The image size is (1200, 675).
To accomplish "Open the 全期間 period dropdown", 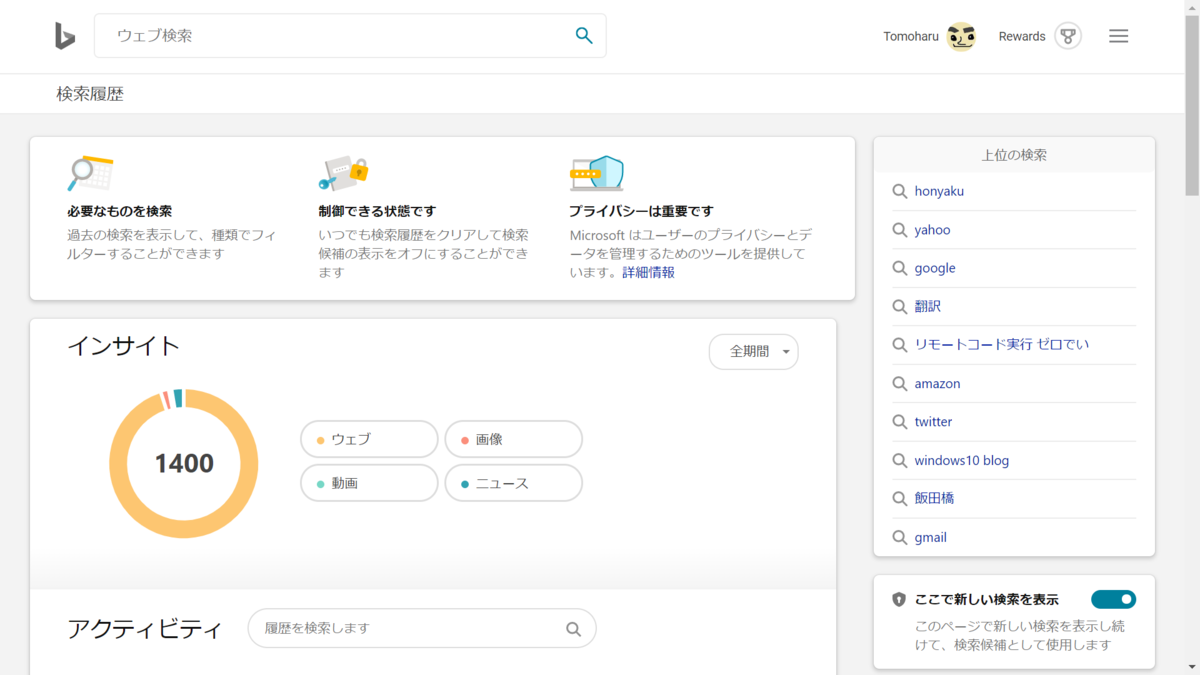I will click(754, 352).
